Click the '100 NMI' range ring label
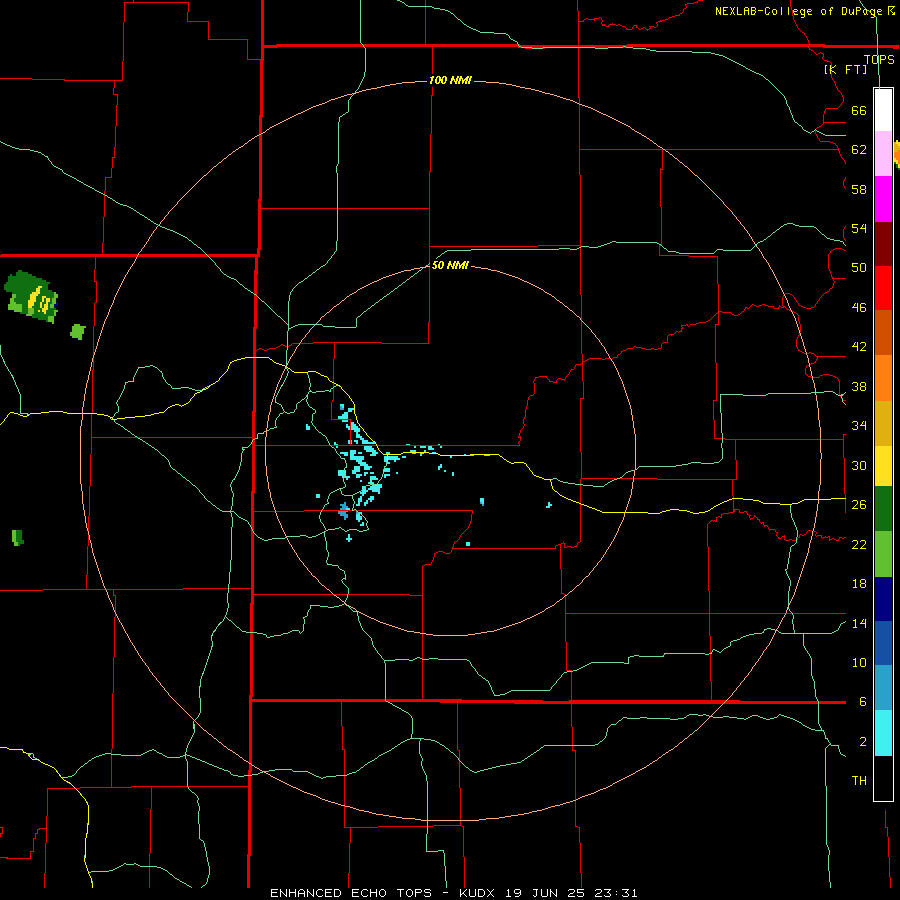This screenshot has width=900, height=900. click(450, 80)
